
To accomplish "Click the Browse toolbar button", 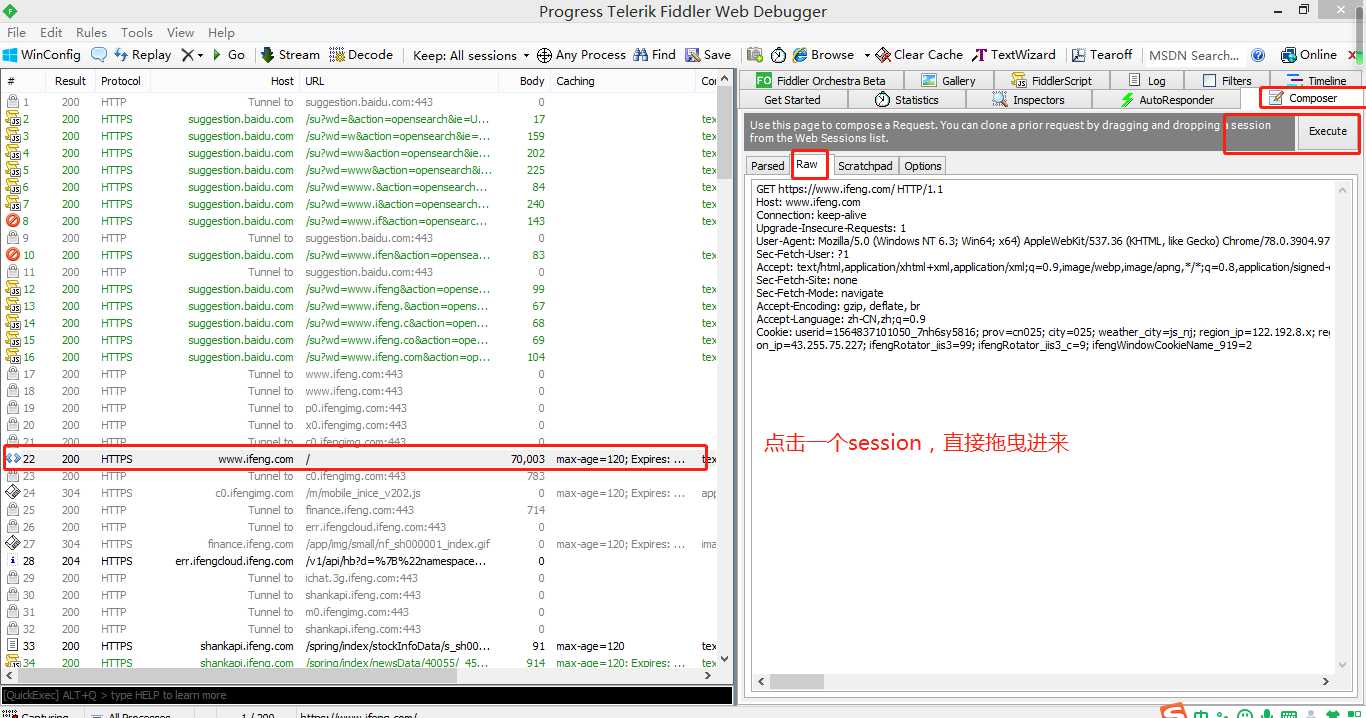I will pos(823,55).
